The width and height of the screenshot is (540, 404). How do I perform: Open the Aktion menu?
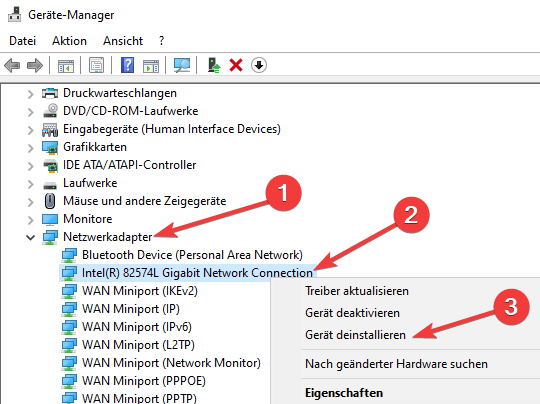[69, 41]
